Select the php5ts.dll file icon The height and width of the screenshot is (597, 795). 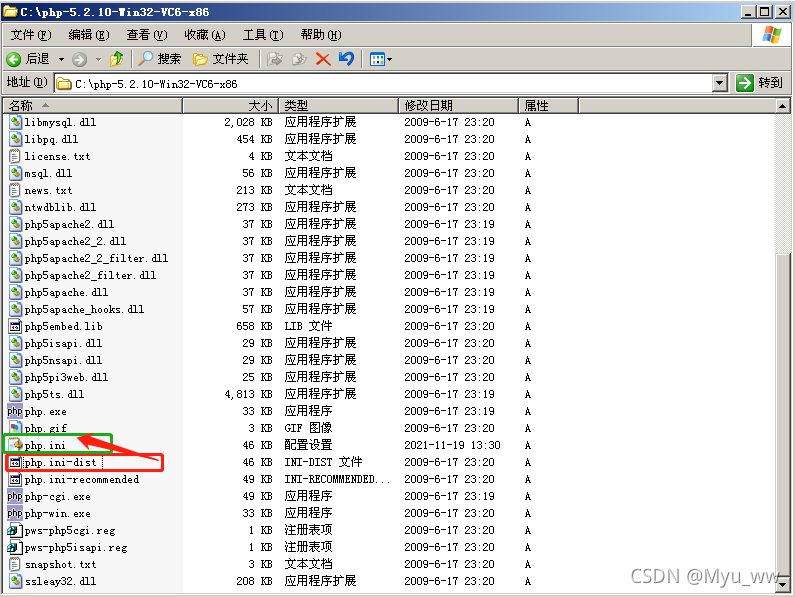pos(16,394)
